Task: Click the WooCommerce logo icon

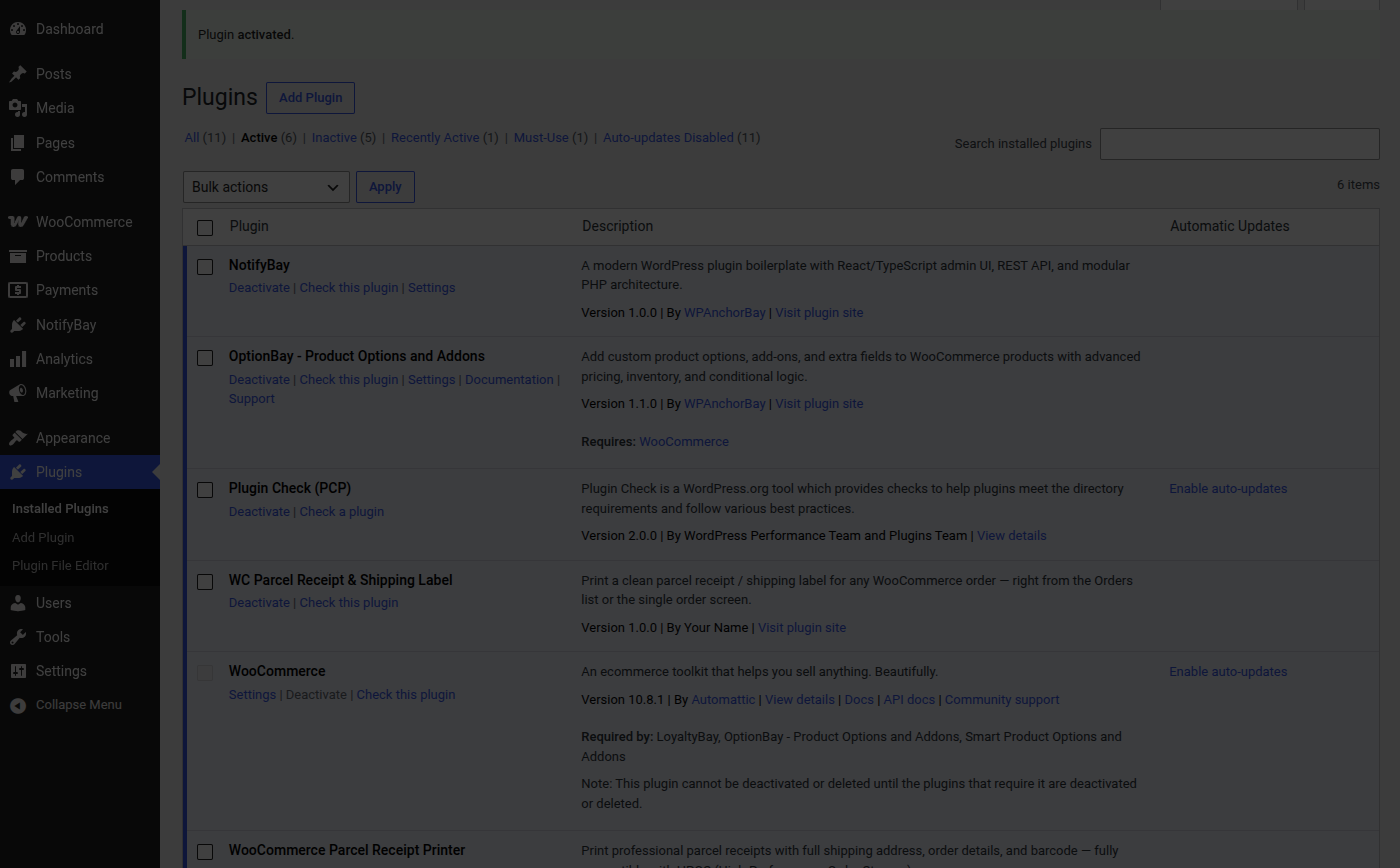Action: tap(18, 222)
